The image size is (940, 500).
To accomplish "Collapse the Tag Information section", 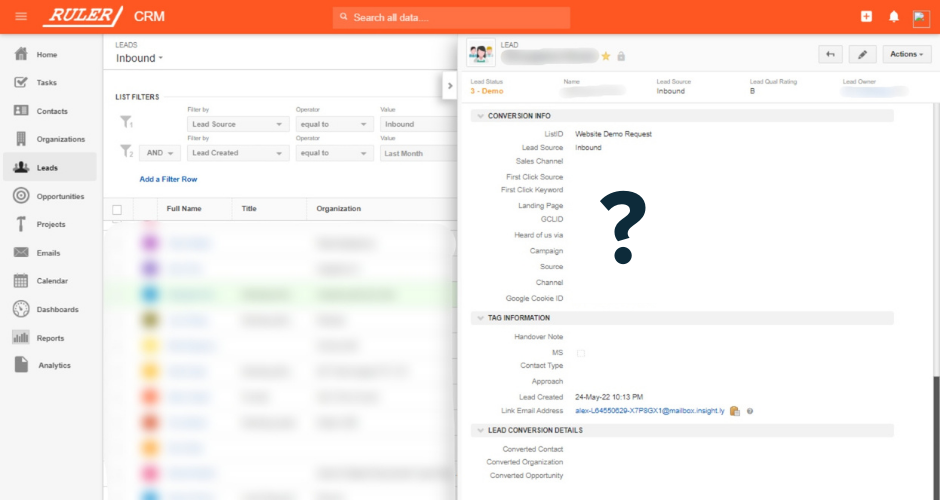I will pos(480,318).
